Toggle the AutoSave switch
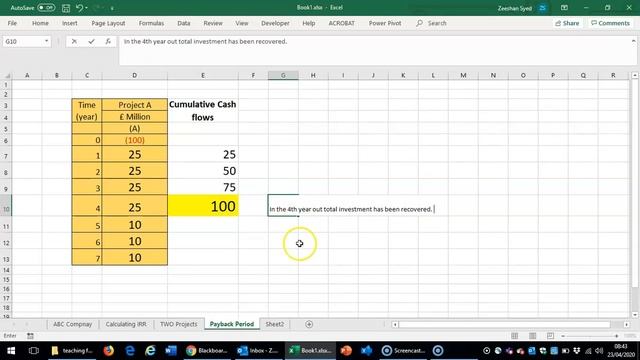This screenshot has width=640, height=360. coord(46,8)
